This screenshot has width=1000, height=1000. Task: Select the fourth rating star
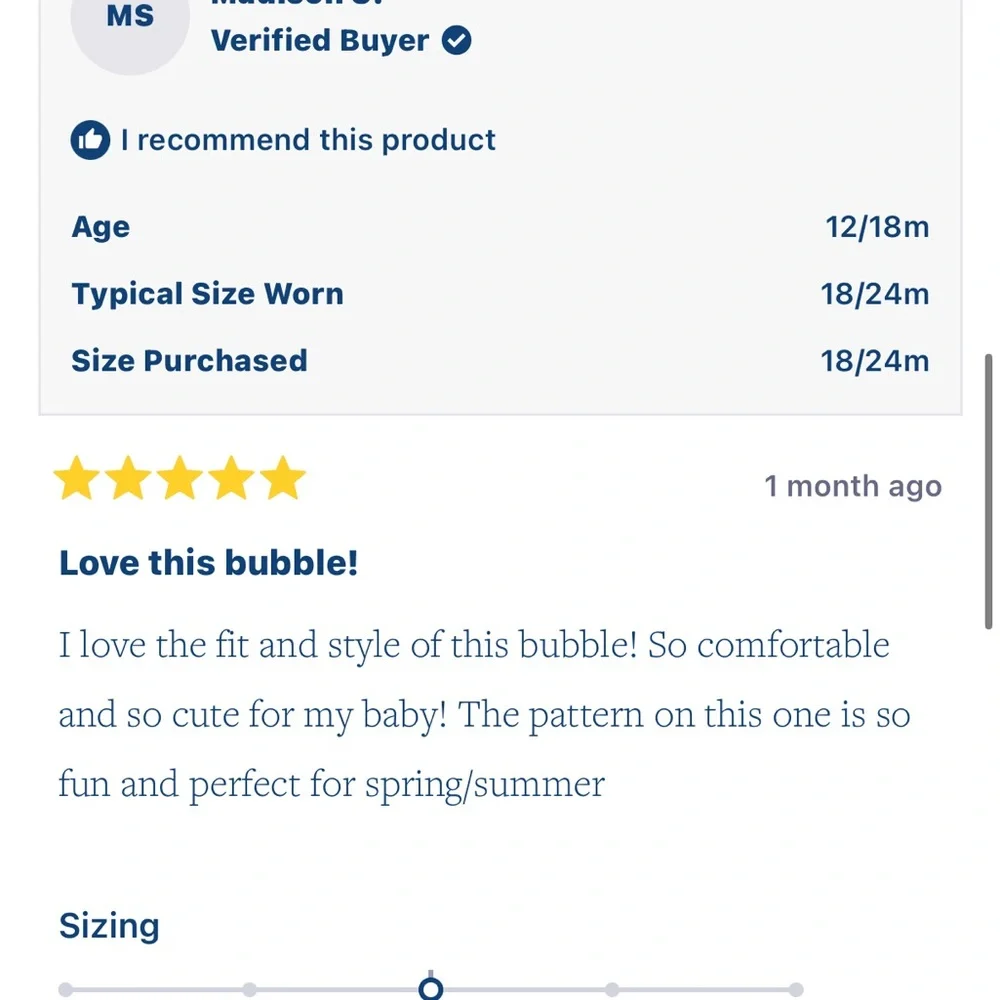pos(232,478)
